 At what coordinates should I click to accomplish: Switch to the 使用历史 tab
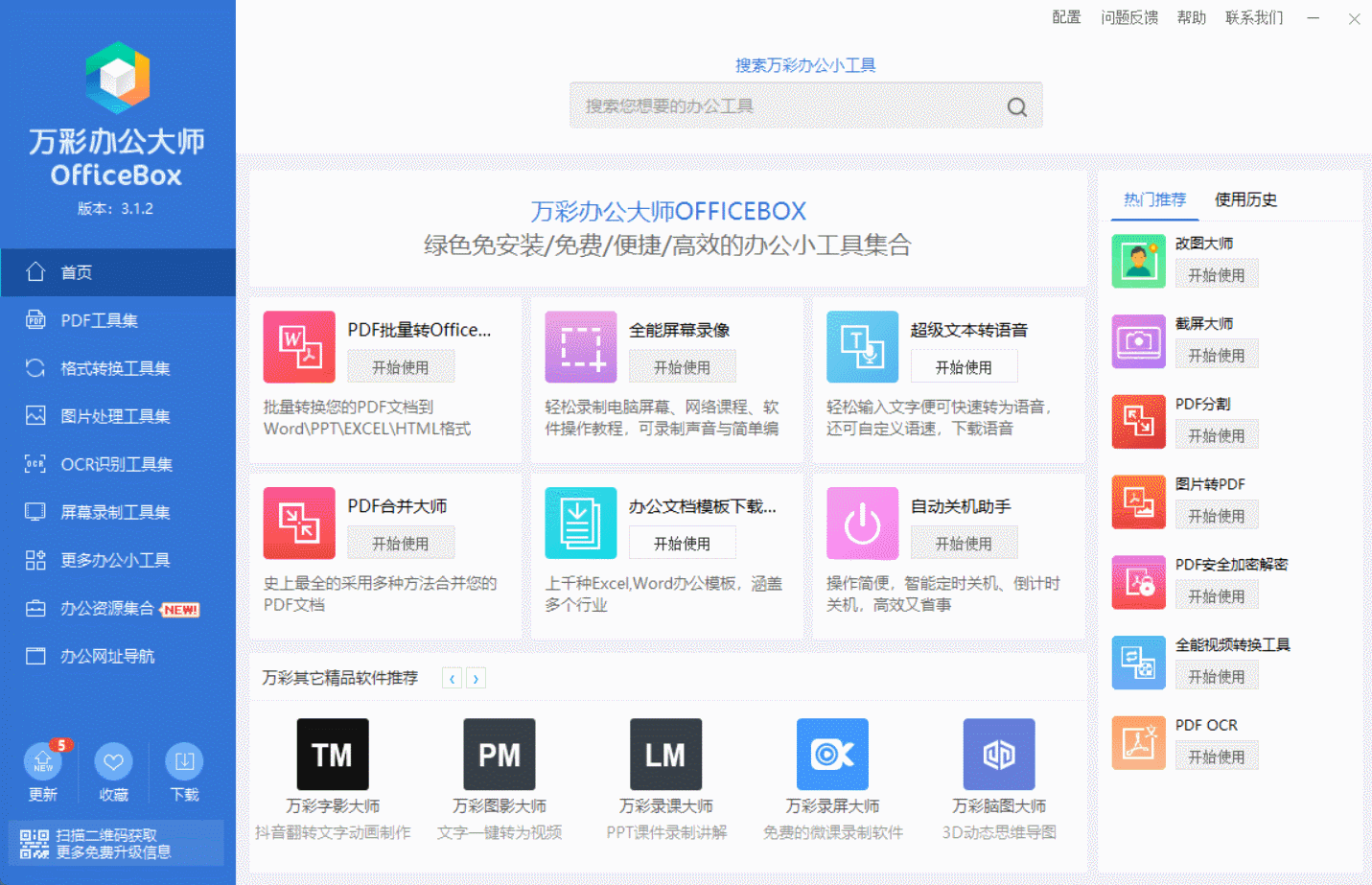1245,200
